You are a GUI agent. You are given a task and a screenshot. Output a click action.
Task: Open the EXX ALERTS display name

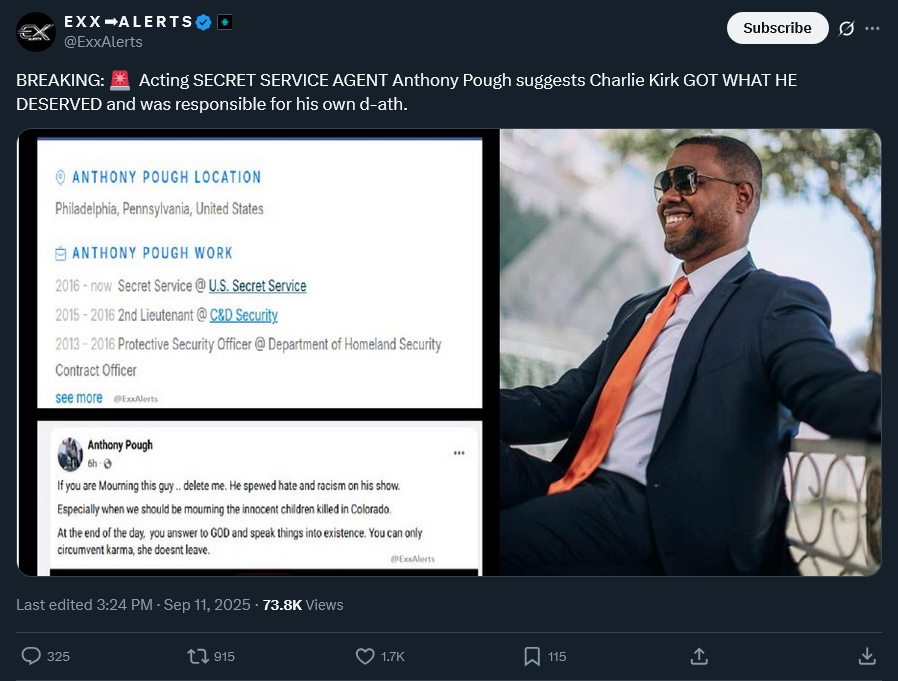127,22
